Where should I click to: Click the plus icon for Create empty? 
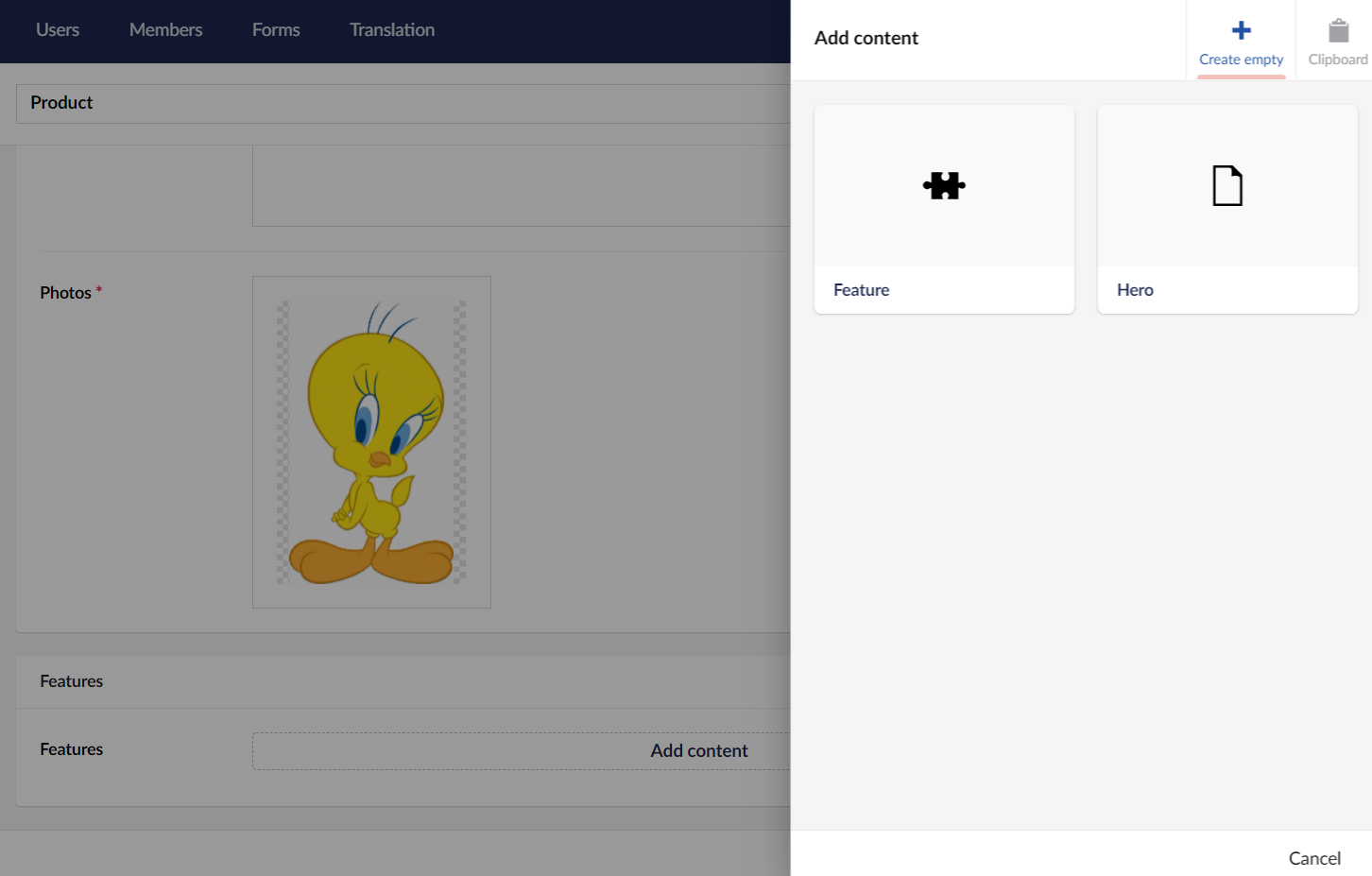click(x=1241, y=30)
